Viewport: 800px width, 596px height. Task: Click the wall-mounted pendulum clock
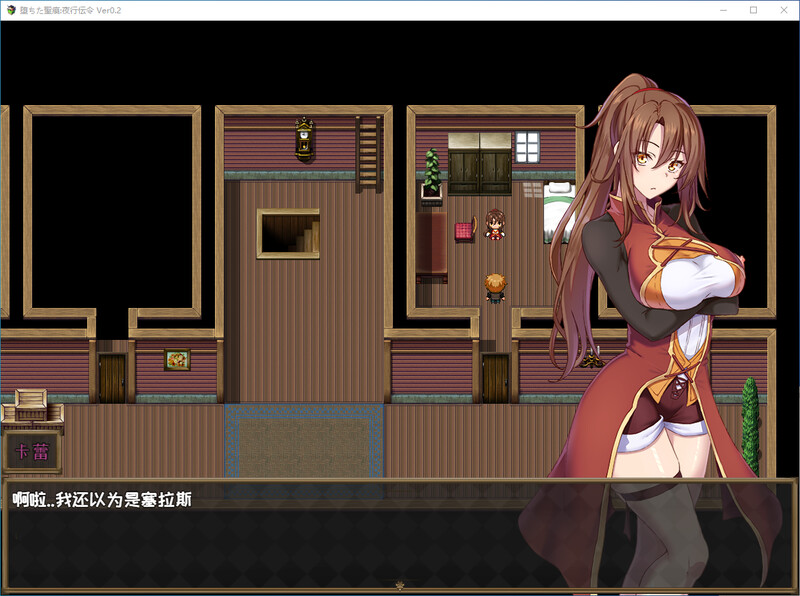(x=304, y=139)
